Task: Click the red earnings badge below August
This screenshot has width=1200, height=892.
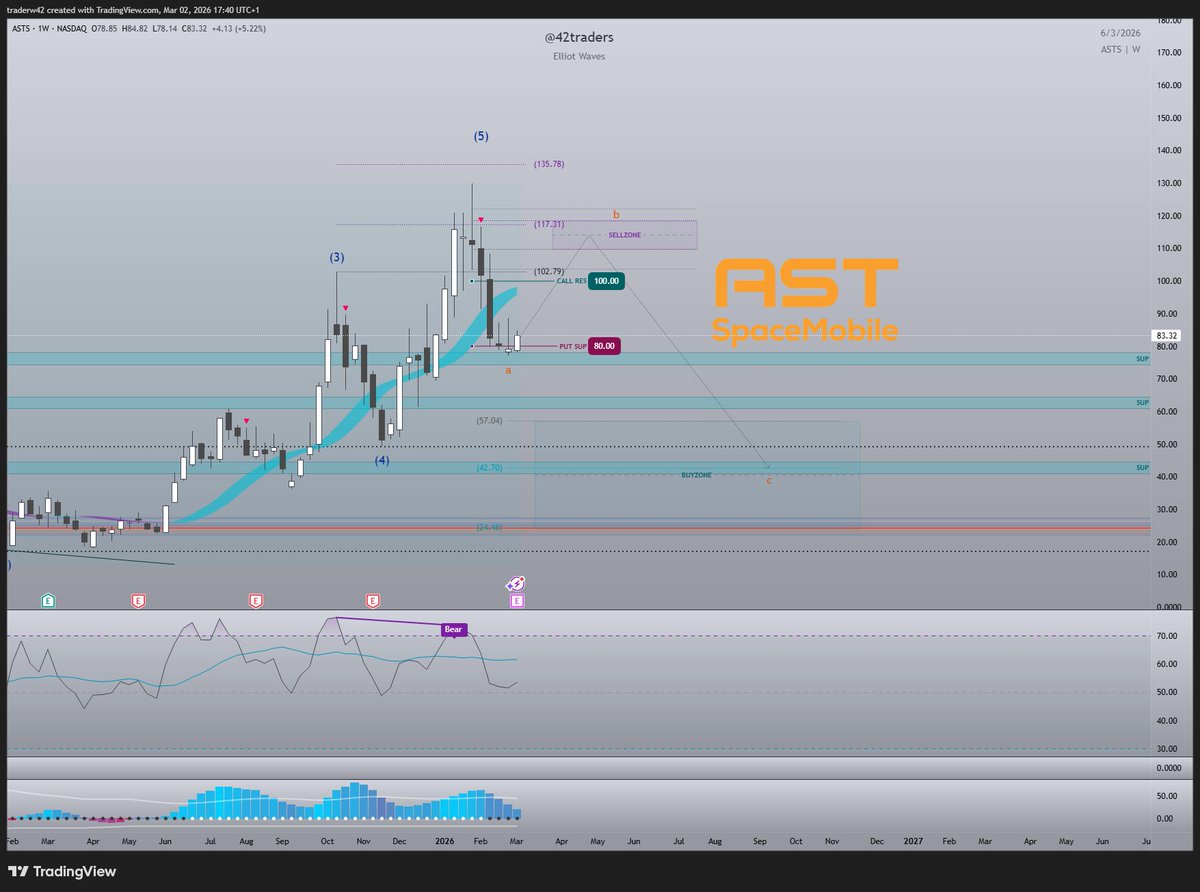Action: (x=256, y=600)
